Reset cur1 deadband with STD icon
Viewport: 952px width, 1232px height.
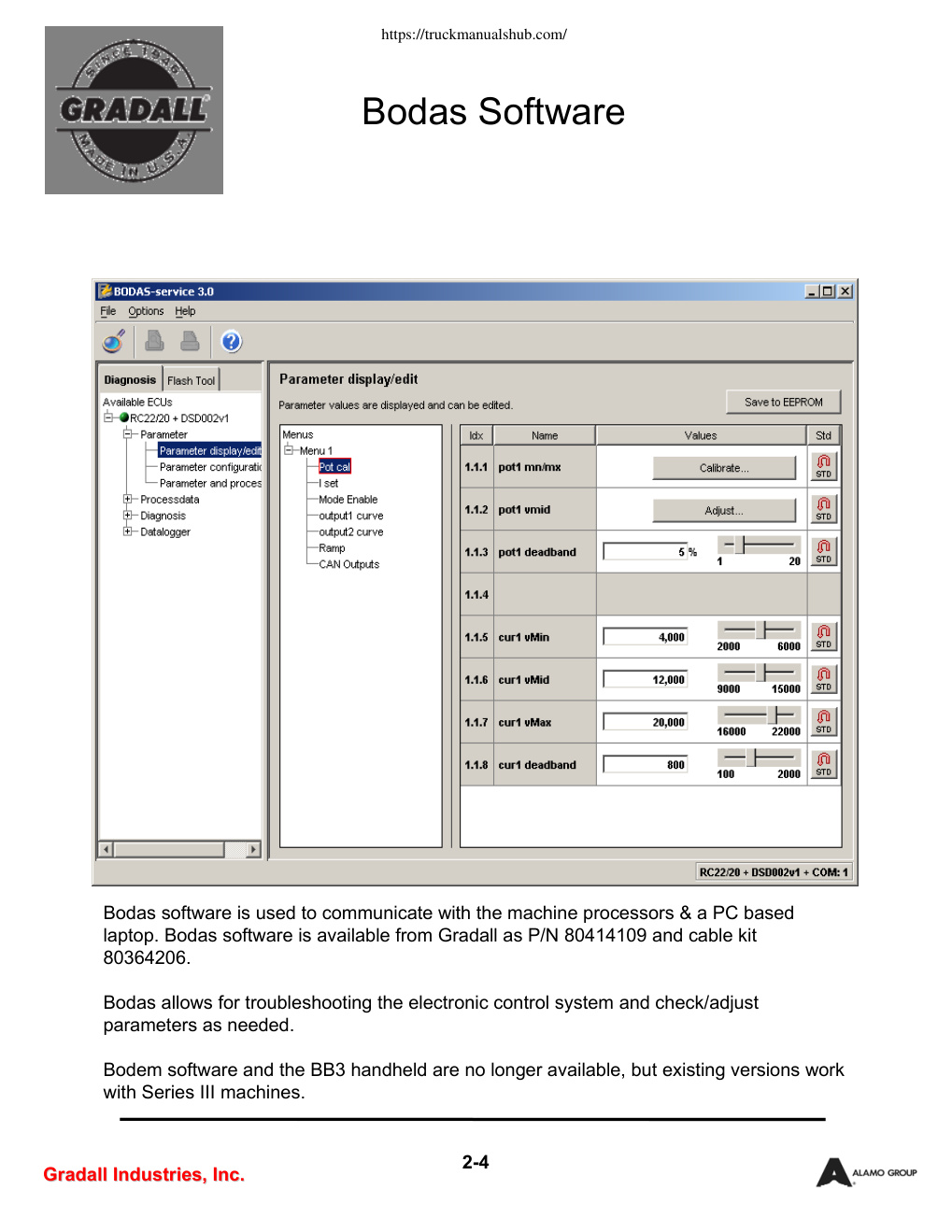tap(823, 764)
